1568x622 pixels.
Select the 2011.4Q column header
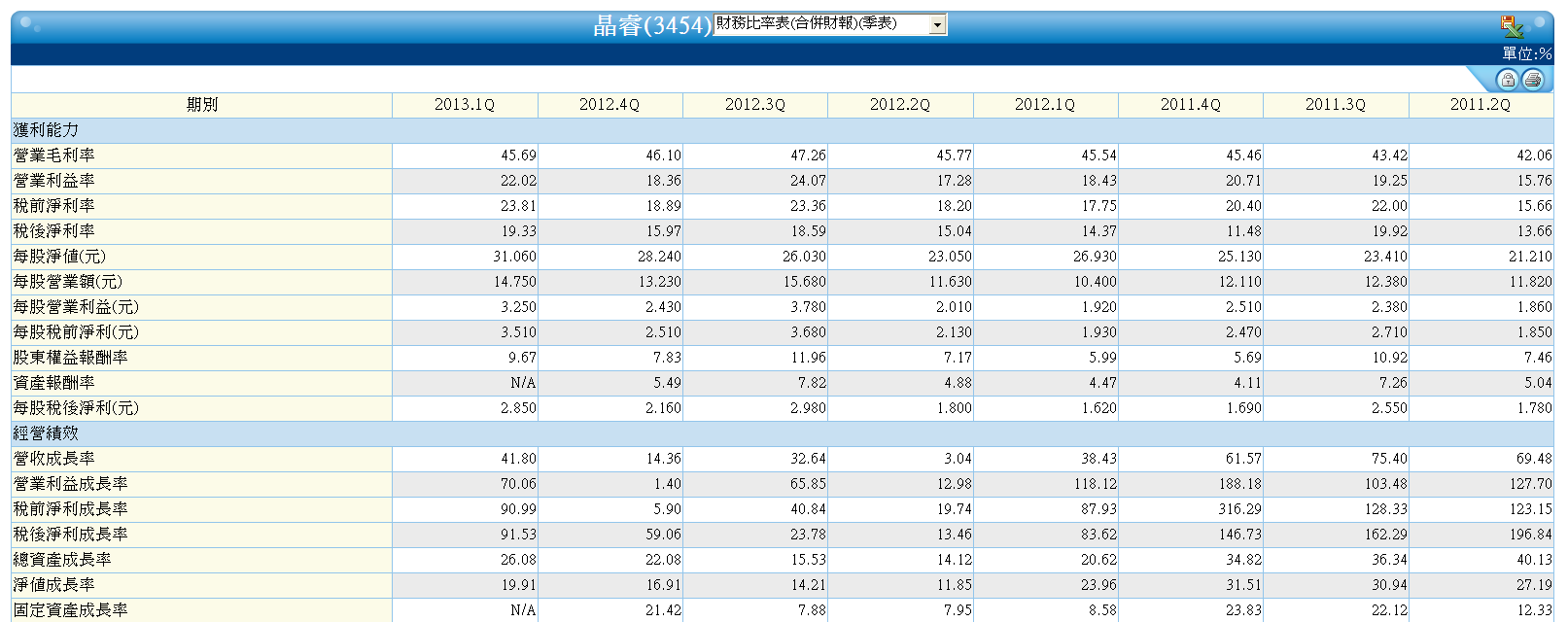click(x=1191, y=105)
